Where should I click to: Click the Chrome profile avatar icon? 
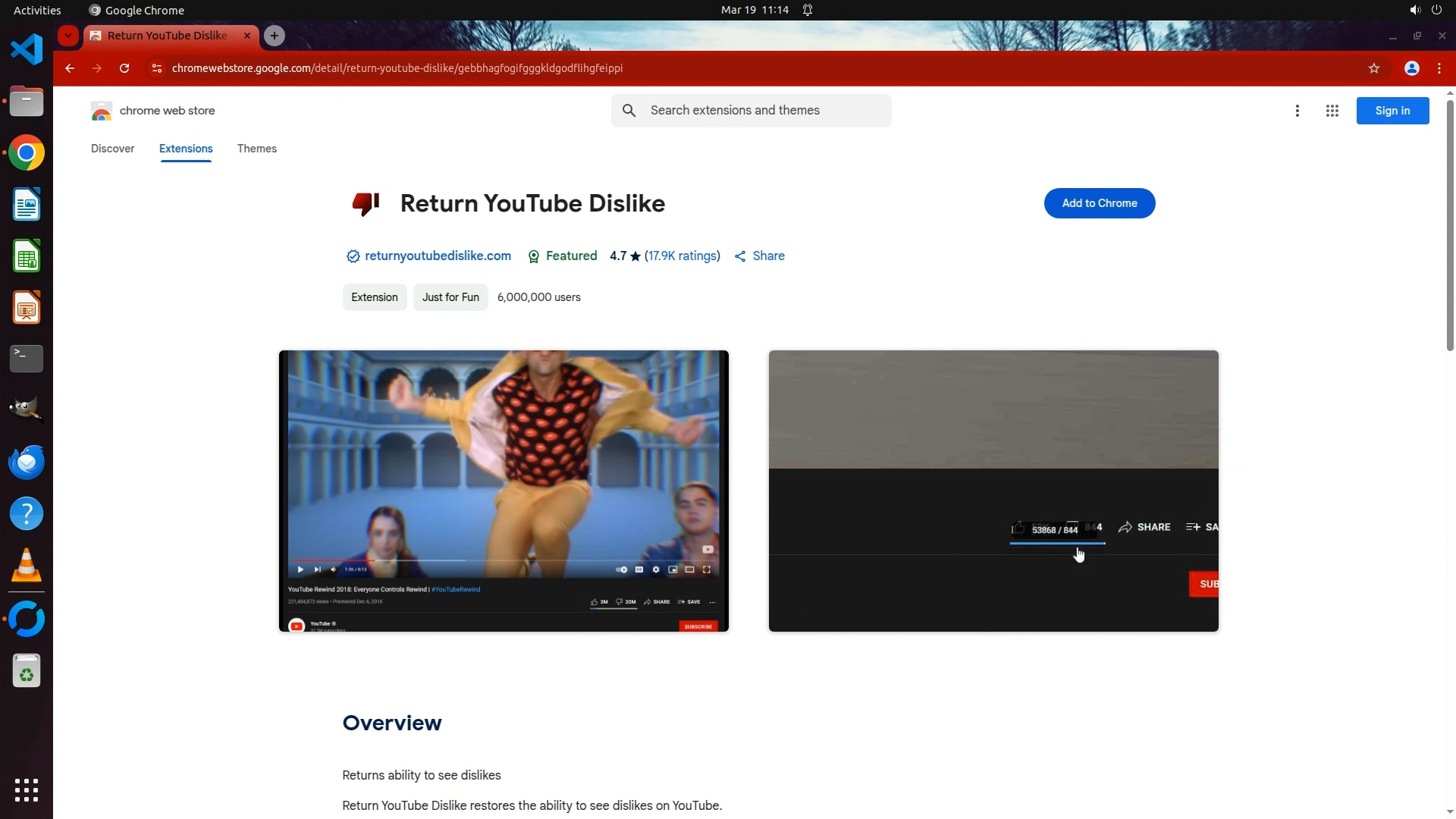(1411, 68)
